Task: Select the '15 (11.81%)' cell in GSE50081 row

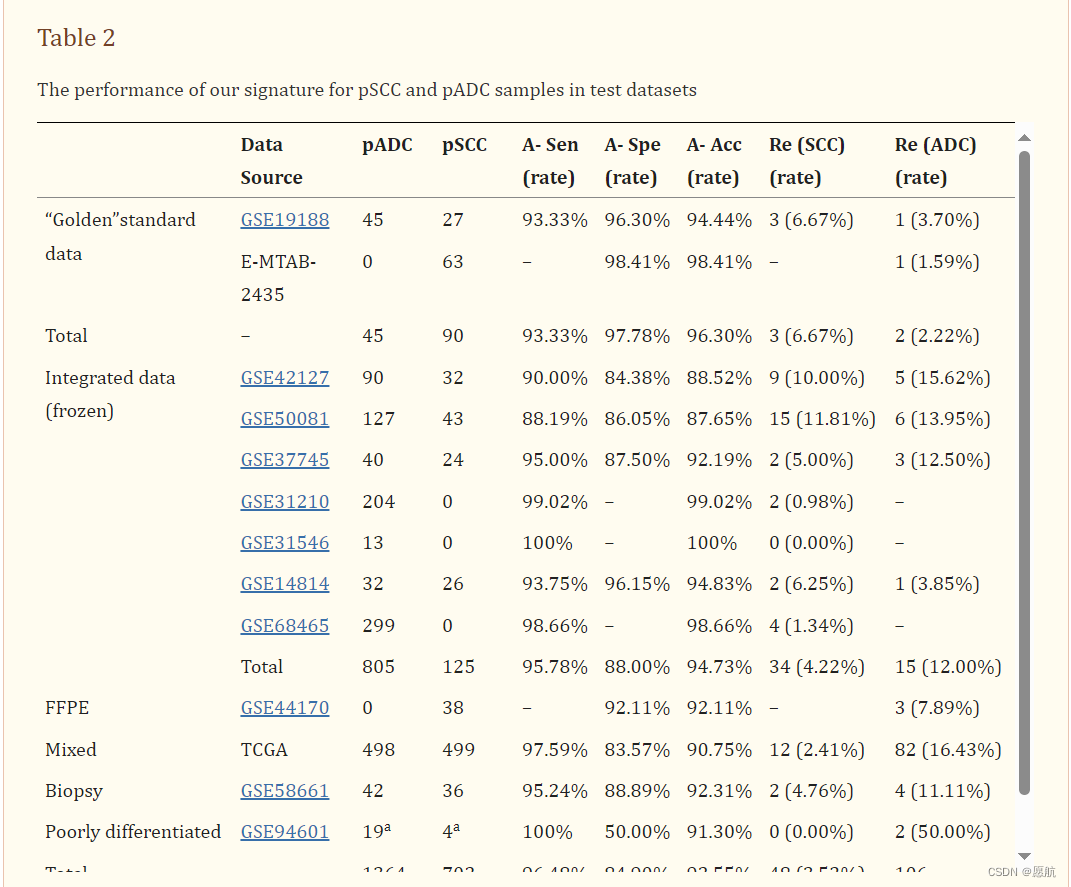Action: coord(822,419)
